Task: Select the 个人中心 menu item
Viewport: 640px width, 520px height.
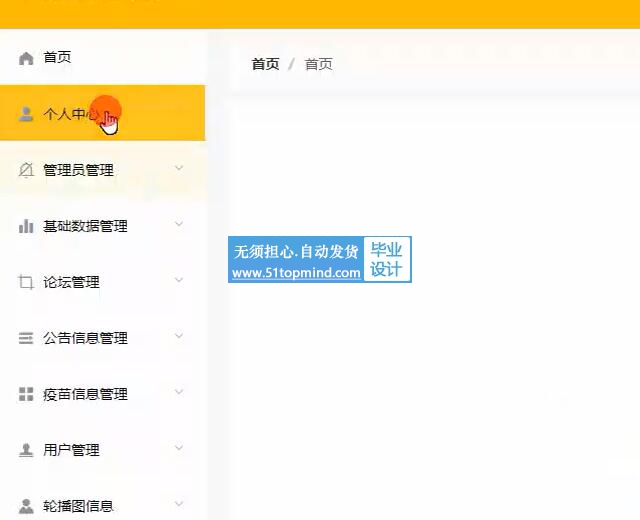Action: tap(102, 113)
